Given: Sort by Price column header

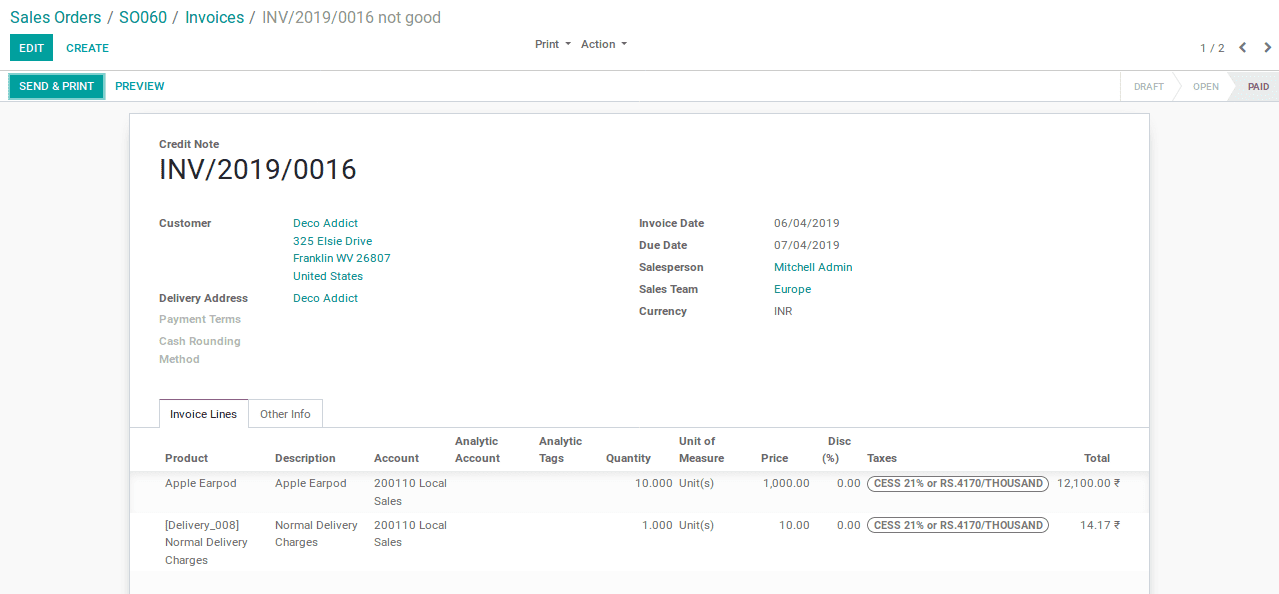Looking at the screenshot, I should point(774,458).
